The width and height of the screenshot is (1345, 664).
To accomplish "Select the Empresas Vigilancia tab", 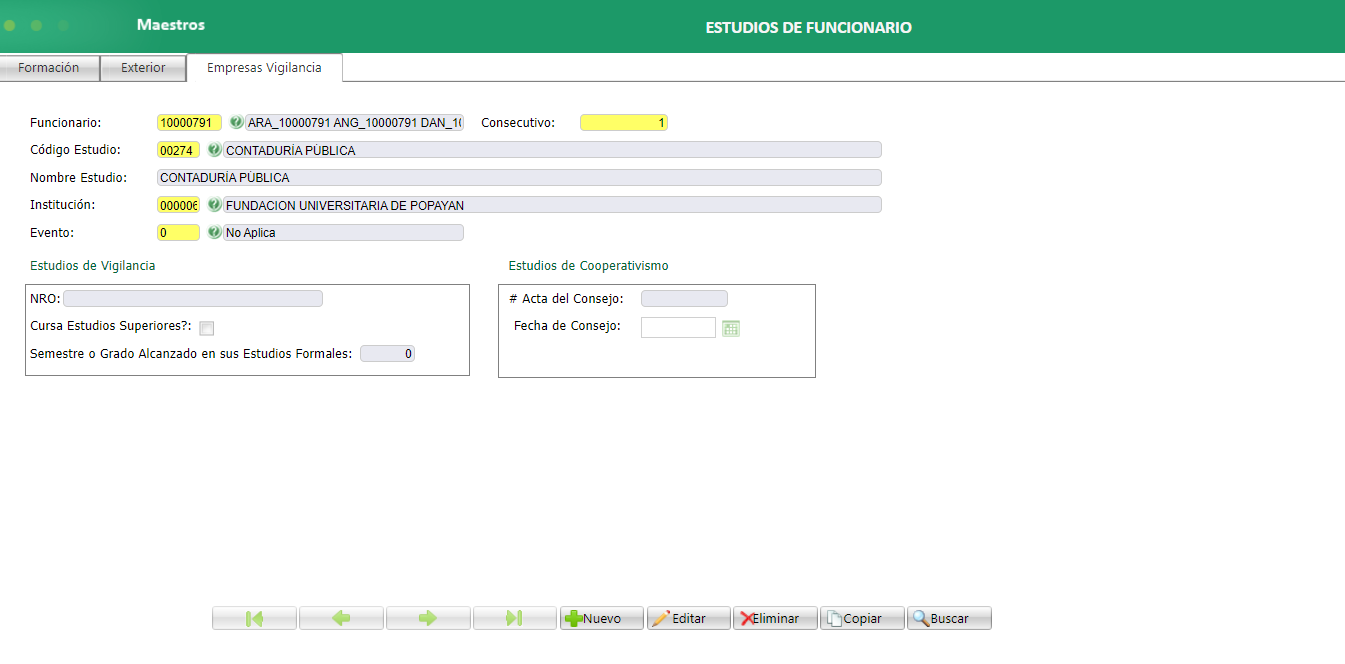I will point(264,67).
